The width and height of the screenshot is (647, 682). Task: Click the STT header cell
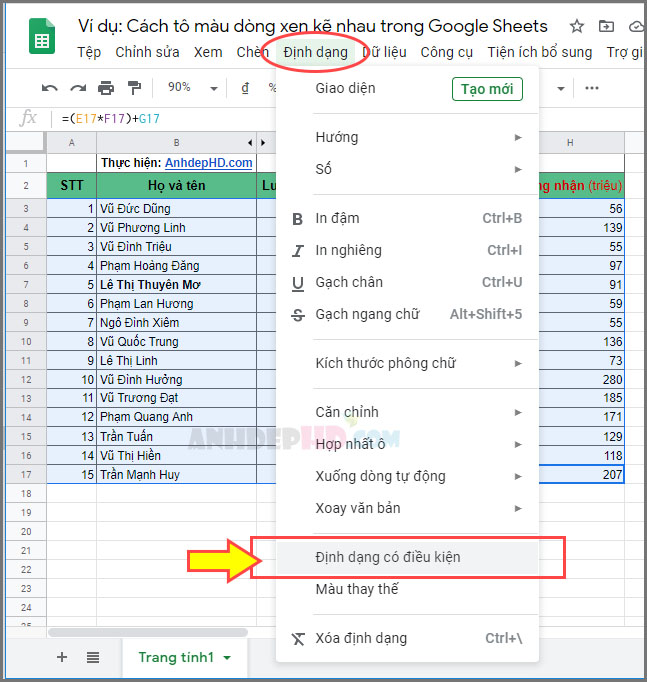[x=71, y=186]
